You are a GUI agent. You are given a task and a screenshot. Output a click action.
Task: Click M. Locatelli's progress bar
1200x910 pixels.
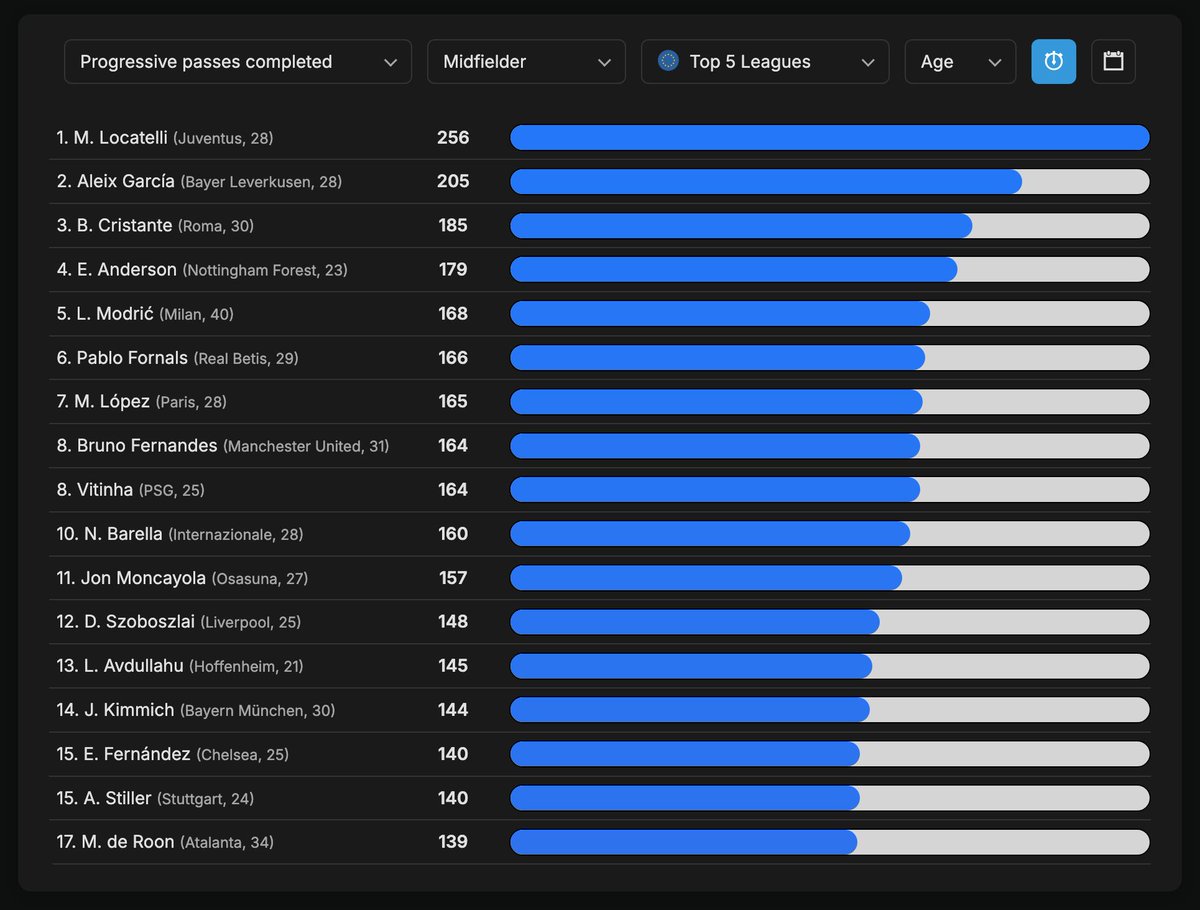(x=830, y=138)
